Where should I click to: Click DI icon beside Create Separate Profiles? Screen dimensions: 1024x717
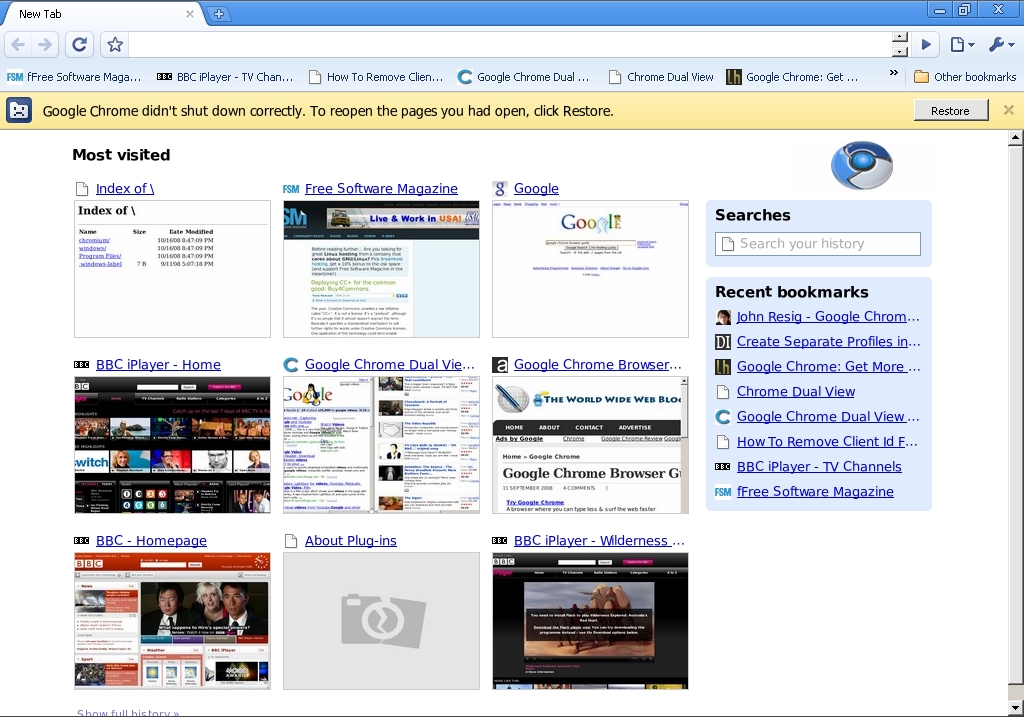[x=723, y=342]
